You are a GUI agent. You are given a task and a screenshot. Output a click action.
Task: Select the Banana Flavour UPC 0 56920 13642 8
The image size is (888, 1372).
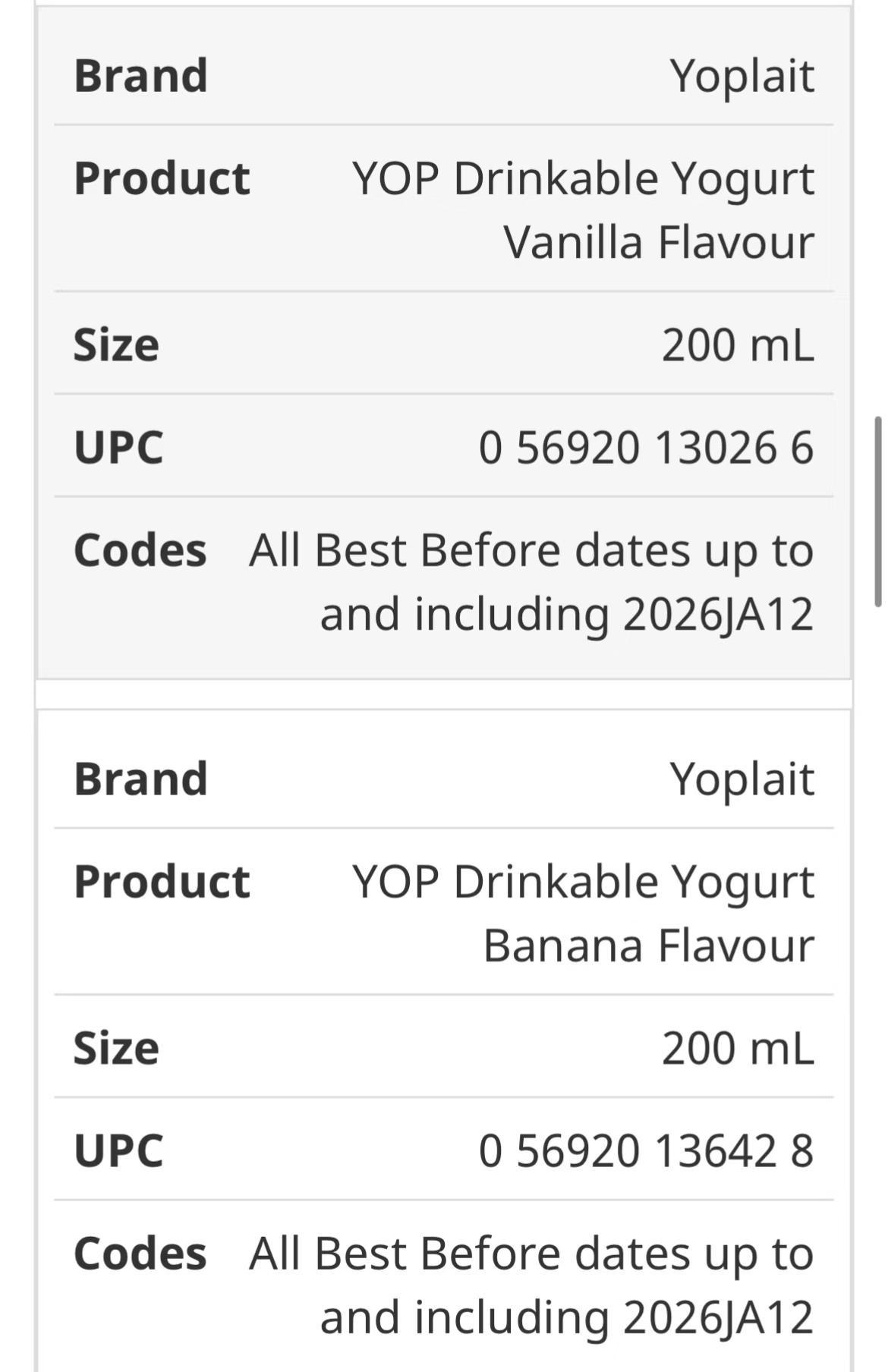point(646,1150)
